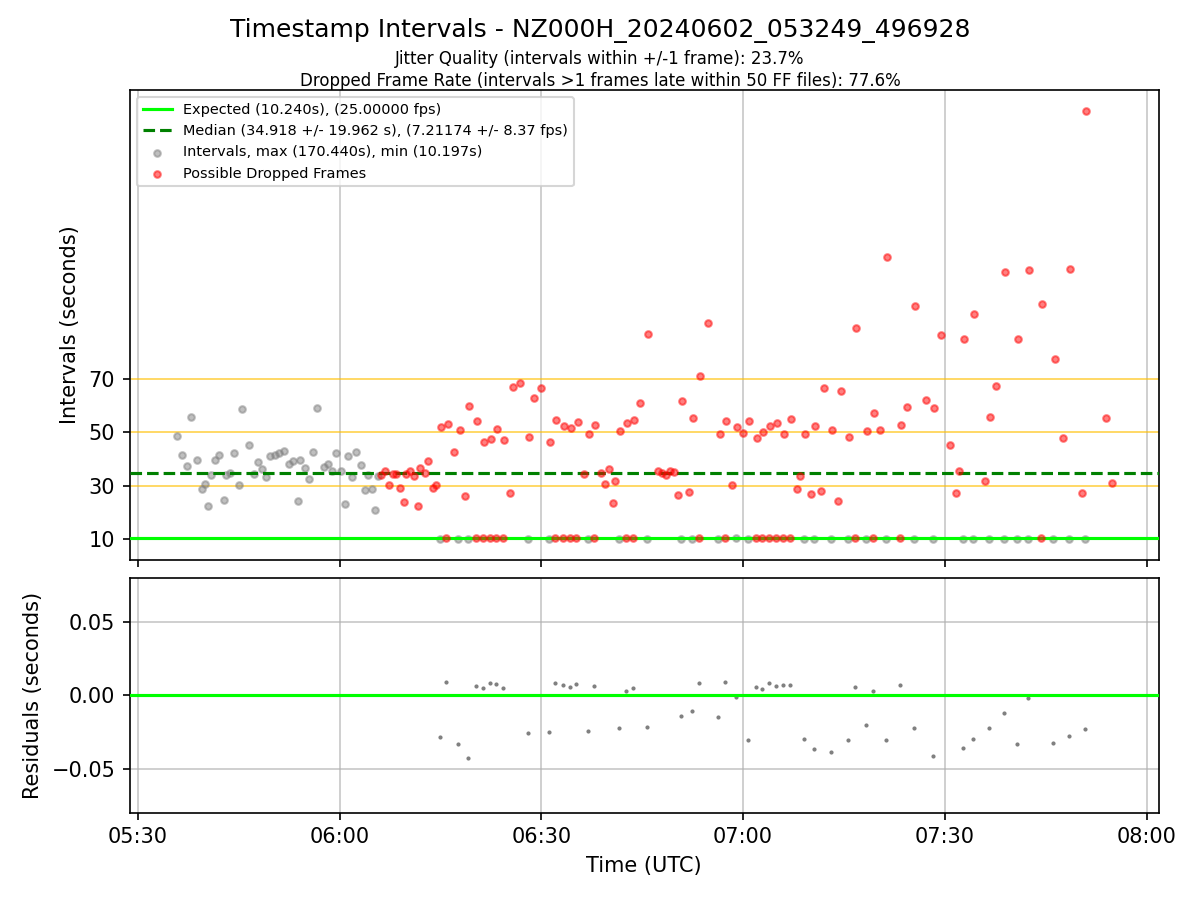Viewport: 1200px width, 900px height.
Task: Click the Jitter Quality 23.7% subtitle line
Action: click(599, 59)
